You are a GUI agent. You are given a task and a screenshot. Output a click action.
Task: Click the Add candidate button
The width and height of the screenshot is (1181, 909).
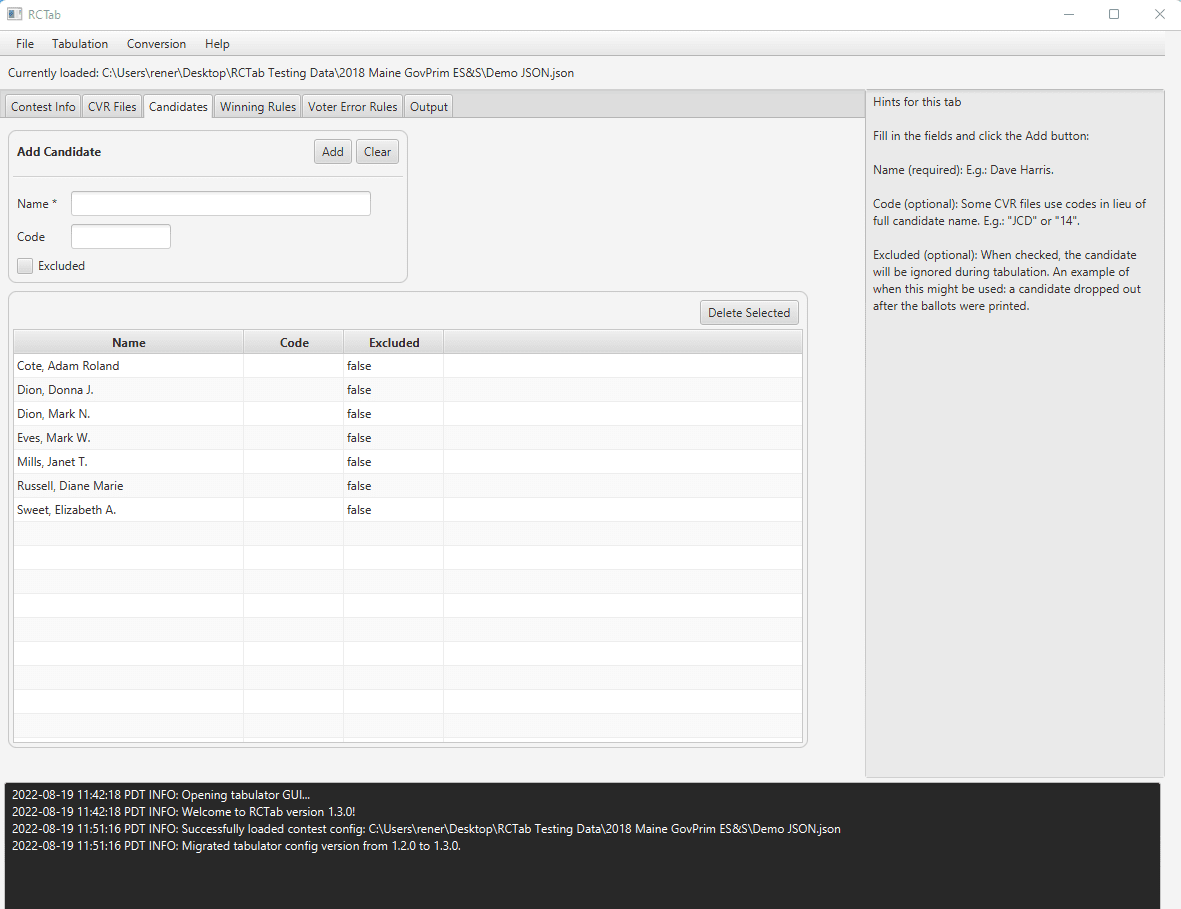(x=332, y=151)
